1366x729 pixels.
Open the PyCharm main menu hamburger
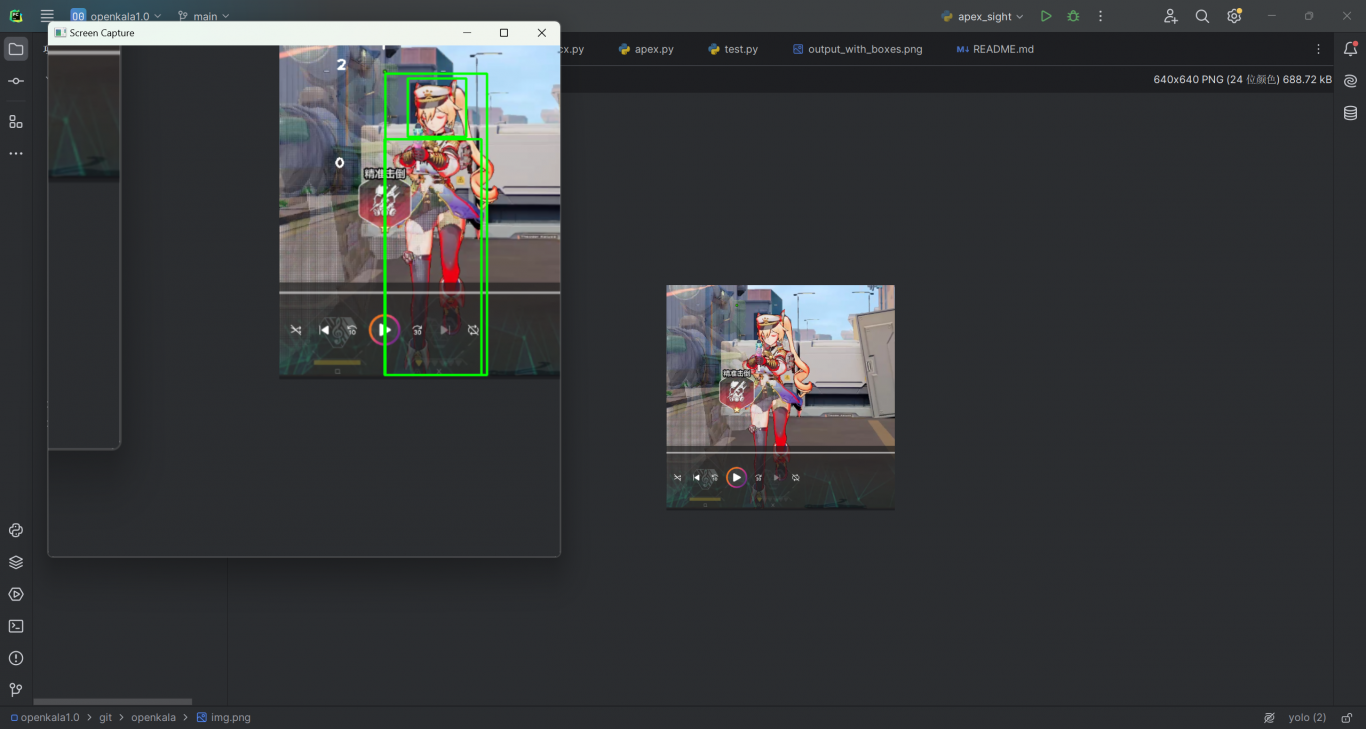pos(47,16)
